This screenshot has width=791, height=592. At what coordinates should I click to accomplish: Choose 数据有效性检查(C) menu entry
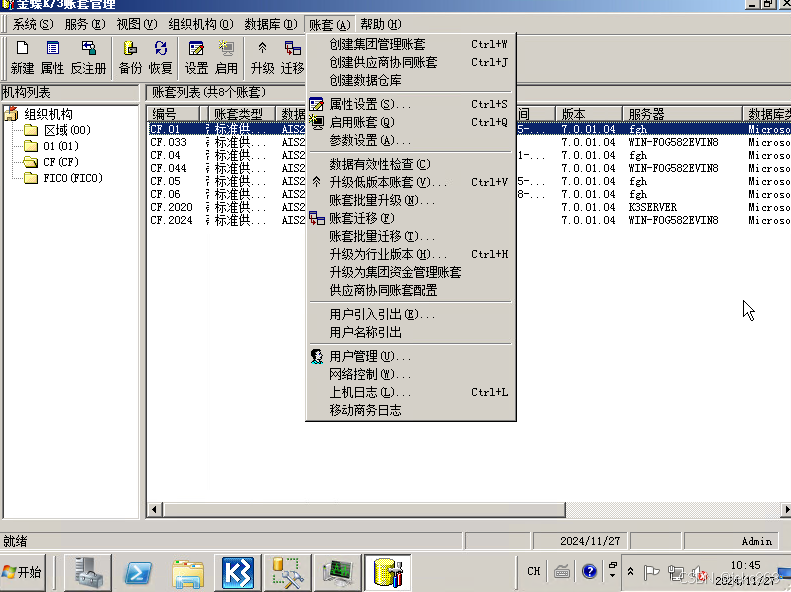coord(411,164)
